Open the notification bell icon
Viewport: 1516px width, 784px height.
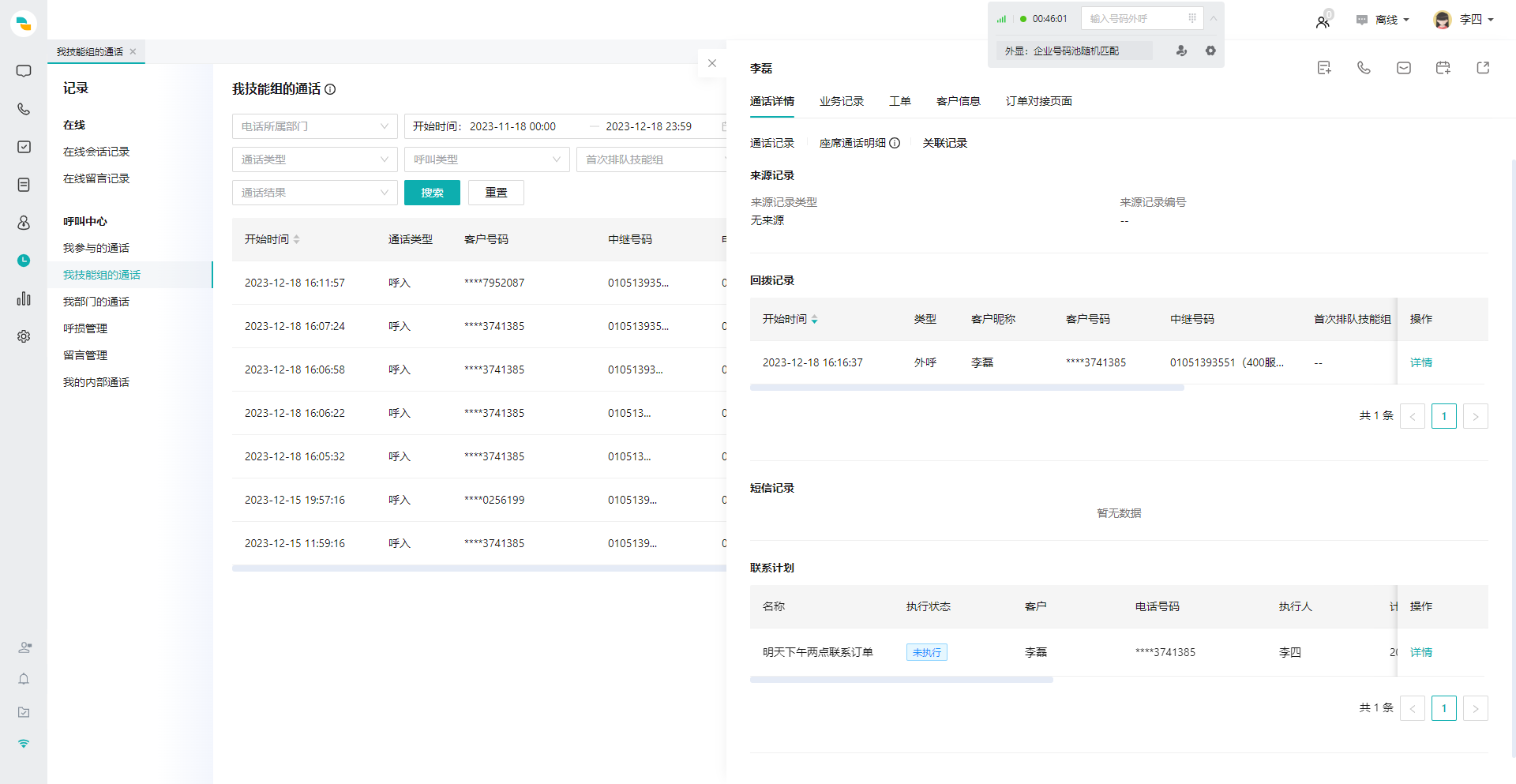tap(24, 679)
